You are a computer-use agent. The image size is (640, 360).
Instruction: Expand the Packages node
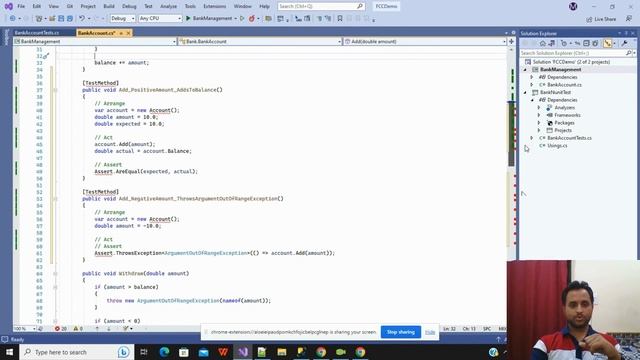pos(539,122)
